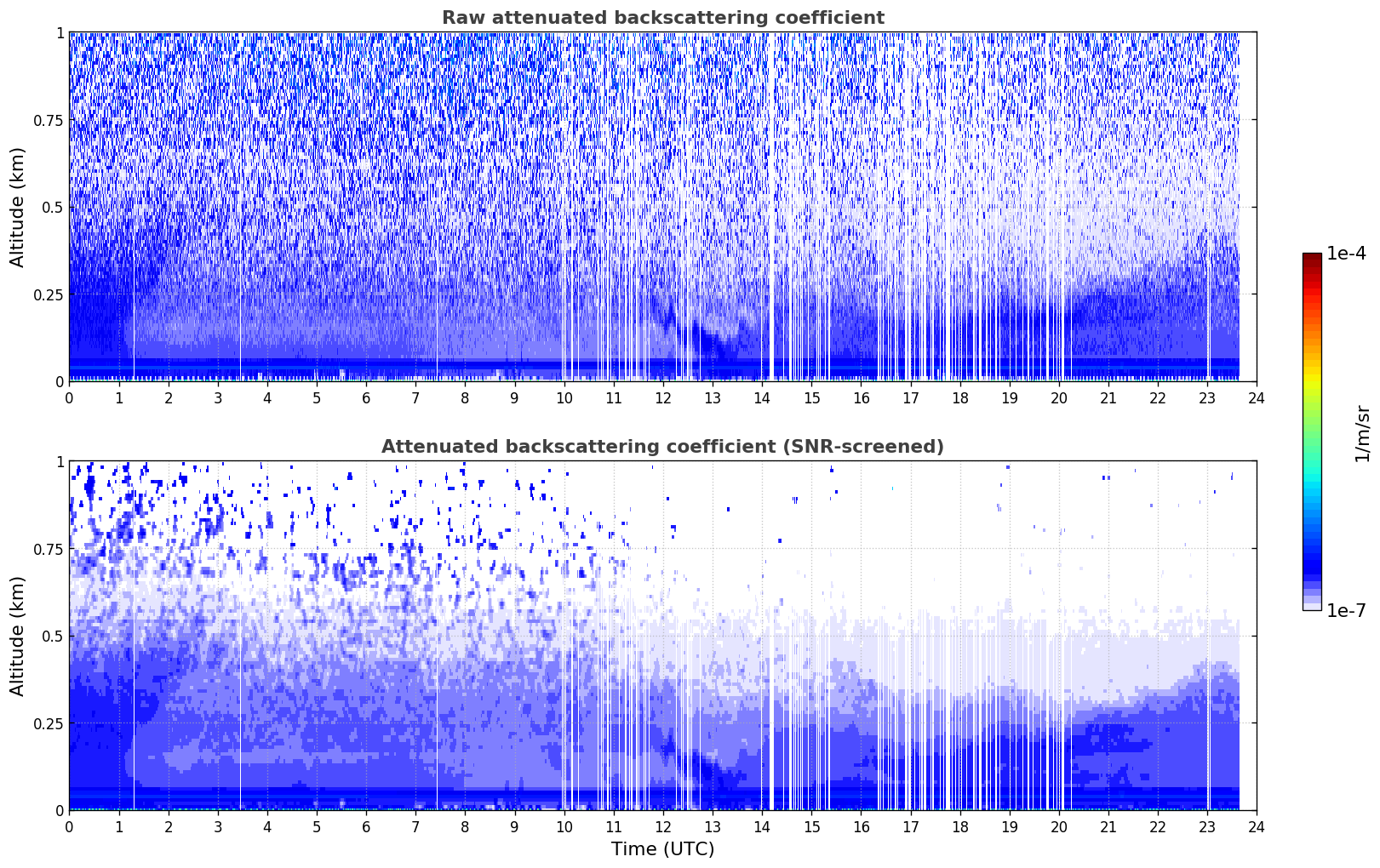The width and height of the screenshot is (1380, 868).
Task: Click the hour "6" tick under the raw plot
Action: 366,397
